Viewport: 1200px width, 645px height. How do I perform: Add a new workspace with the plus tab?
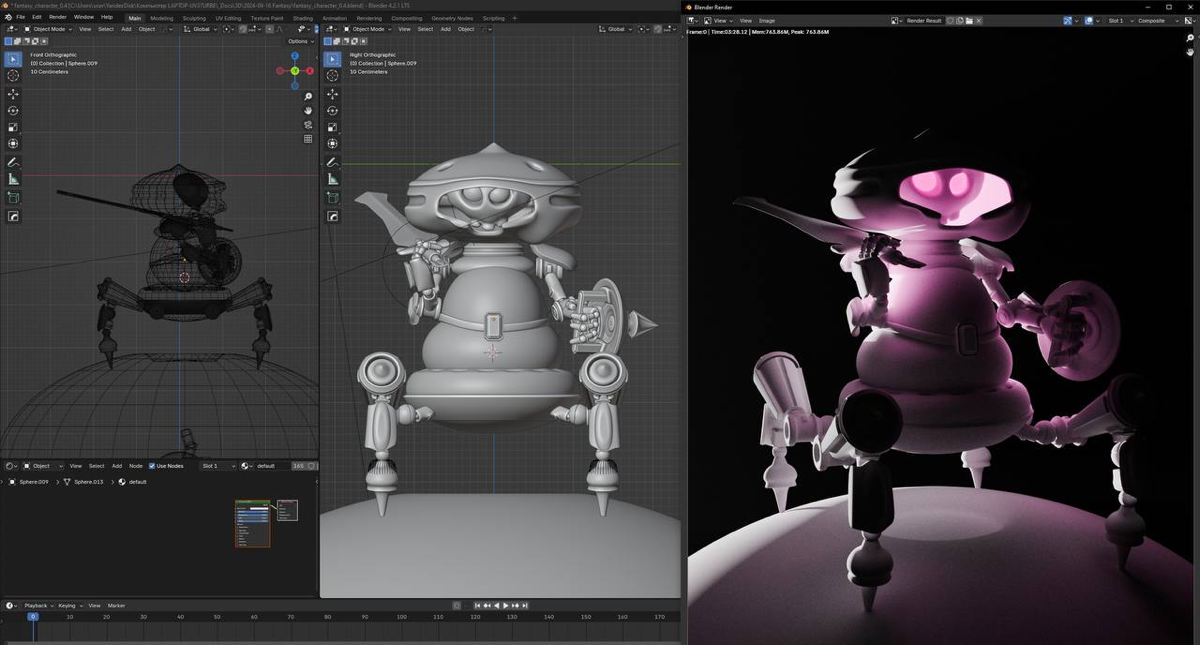click(x=515, y=18)
